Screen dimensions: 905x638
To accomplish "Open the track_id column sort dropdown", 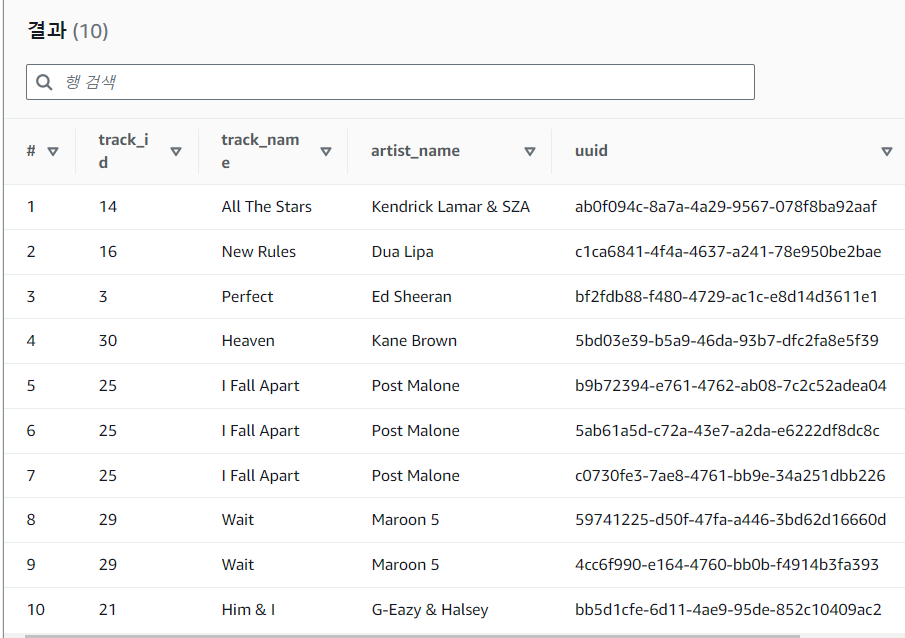I will (x=176, y=151).
